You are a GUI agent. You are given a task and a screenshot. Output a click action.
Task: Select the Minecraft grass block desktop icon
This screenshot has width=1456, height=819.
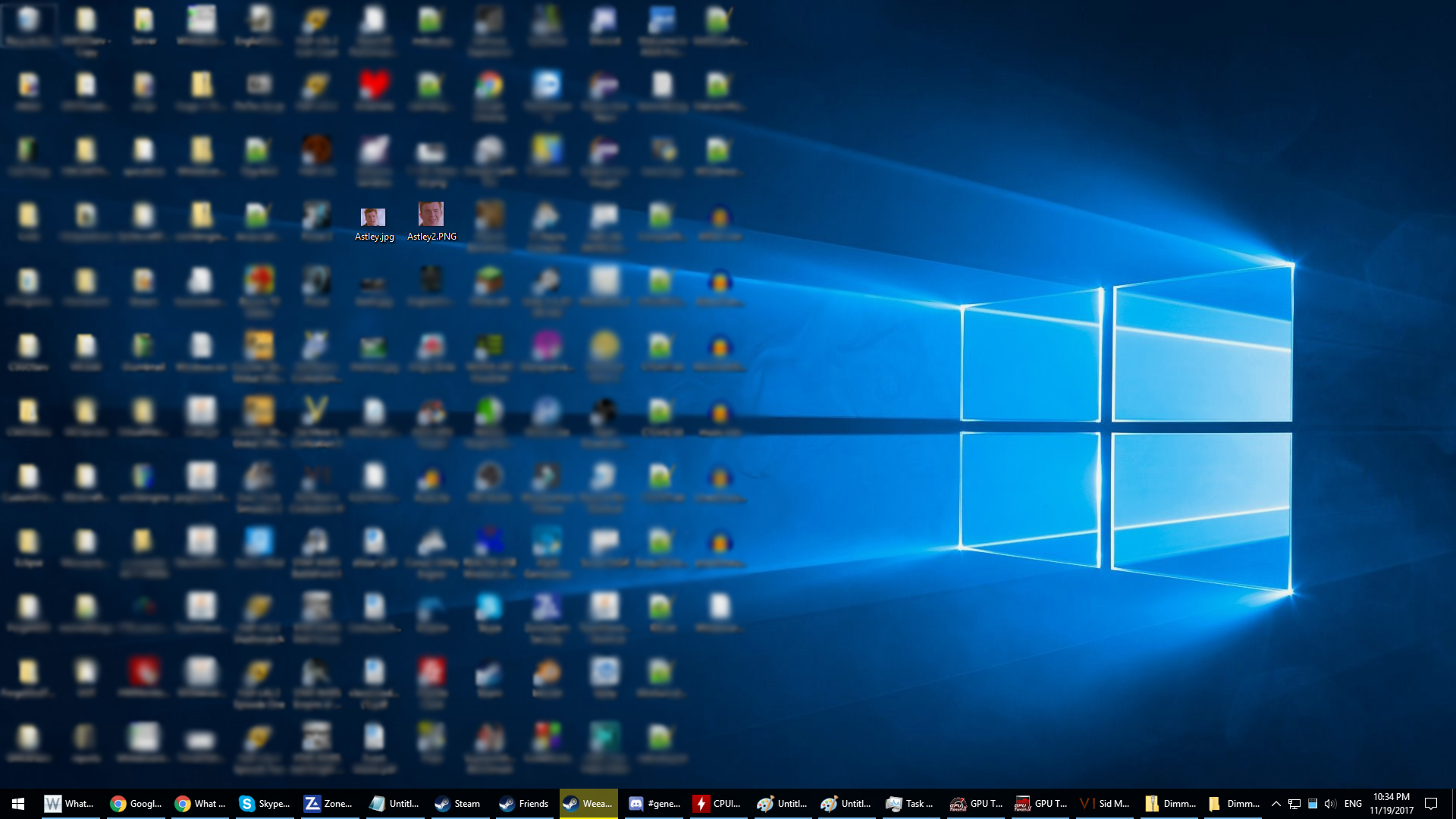click(489, 287)
